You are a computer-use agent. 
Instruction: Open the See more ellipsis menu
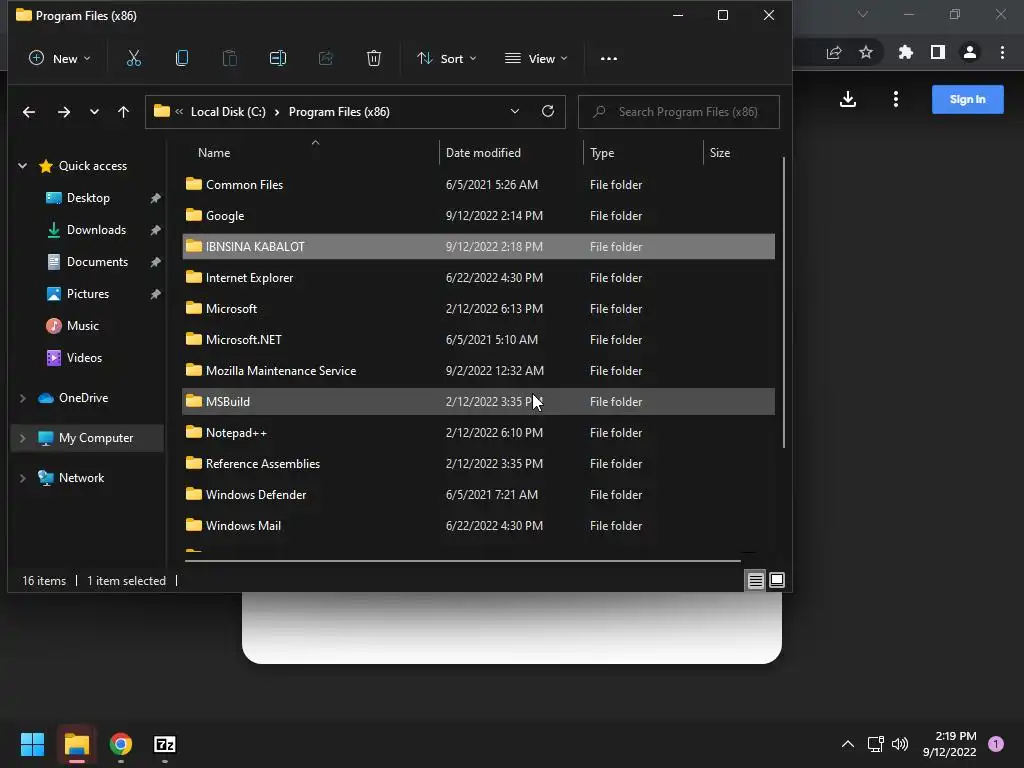click(x=609, y=59)
